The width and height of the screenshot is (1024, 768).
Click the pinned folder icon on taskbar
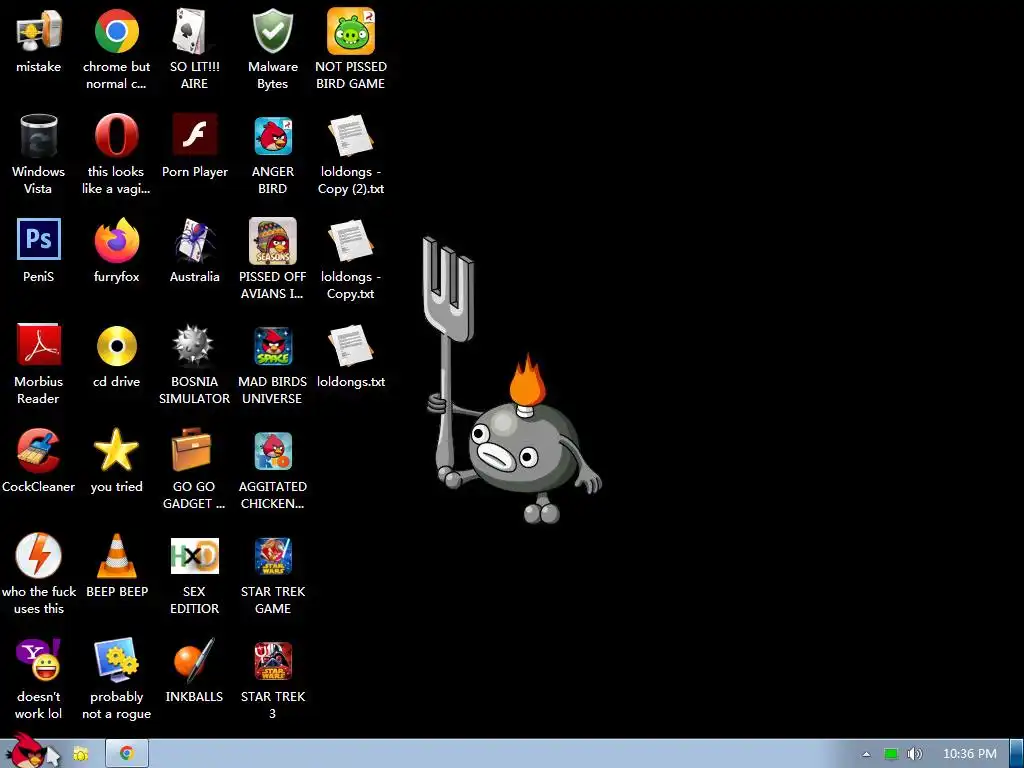81,754
